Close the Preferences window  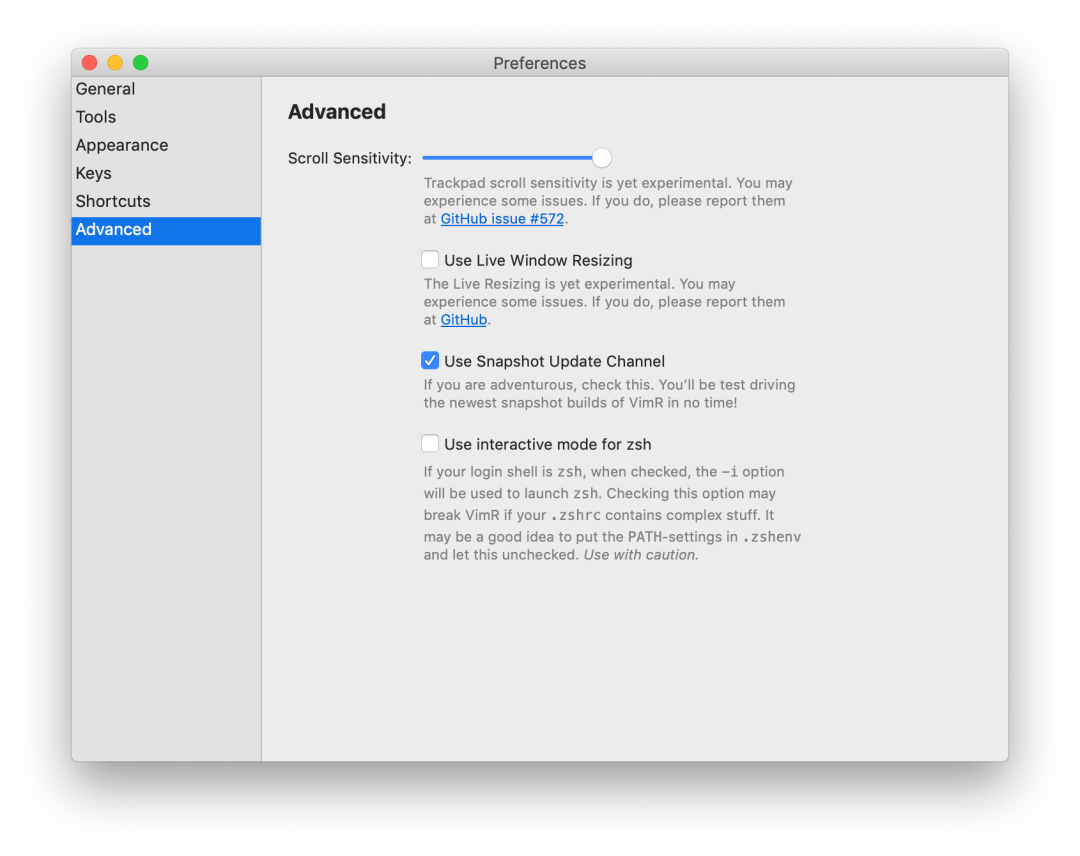90,63
